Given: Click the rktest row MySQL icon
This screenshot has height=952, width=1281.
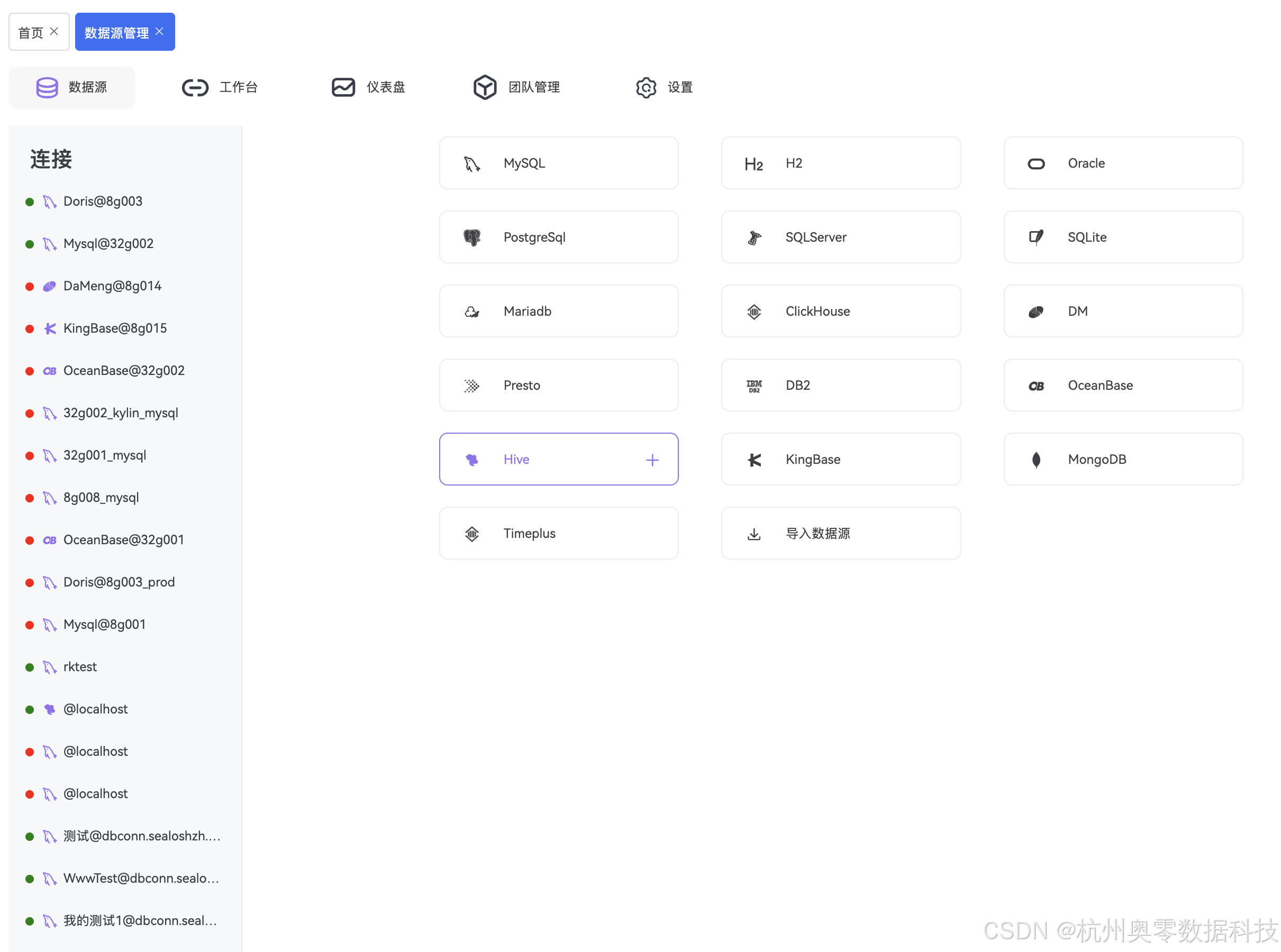Looking at the screenshot, I should [x=50, y=667].
